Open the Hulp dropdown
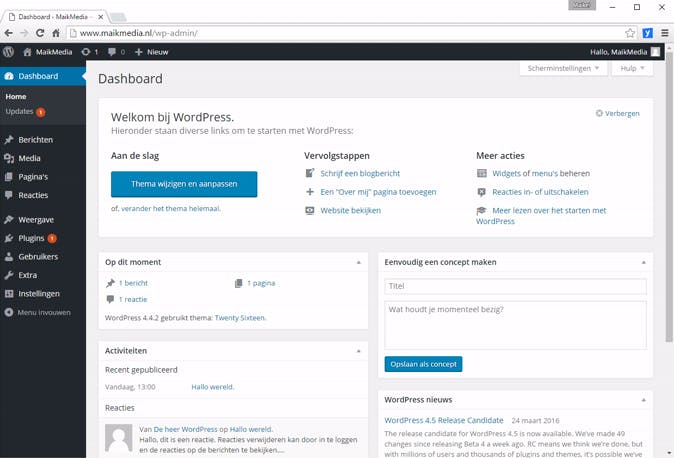The height and width of the screenshot is (458, 674). 632,68
